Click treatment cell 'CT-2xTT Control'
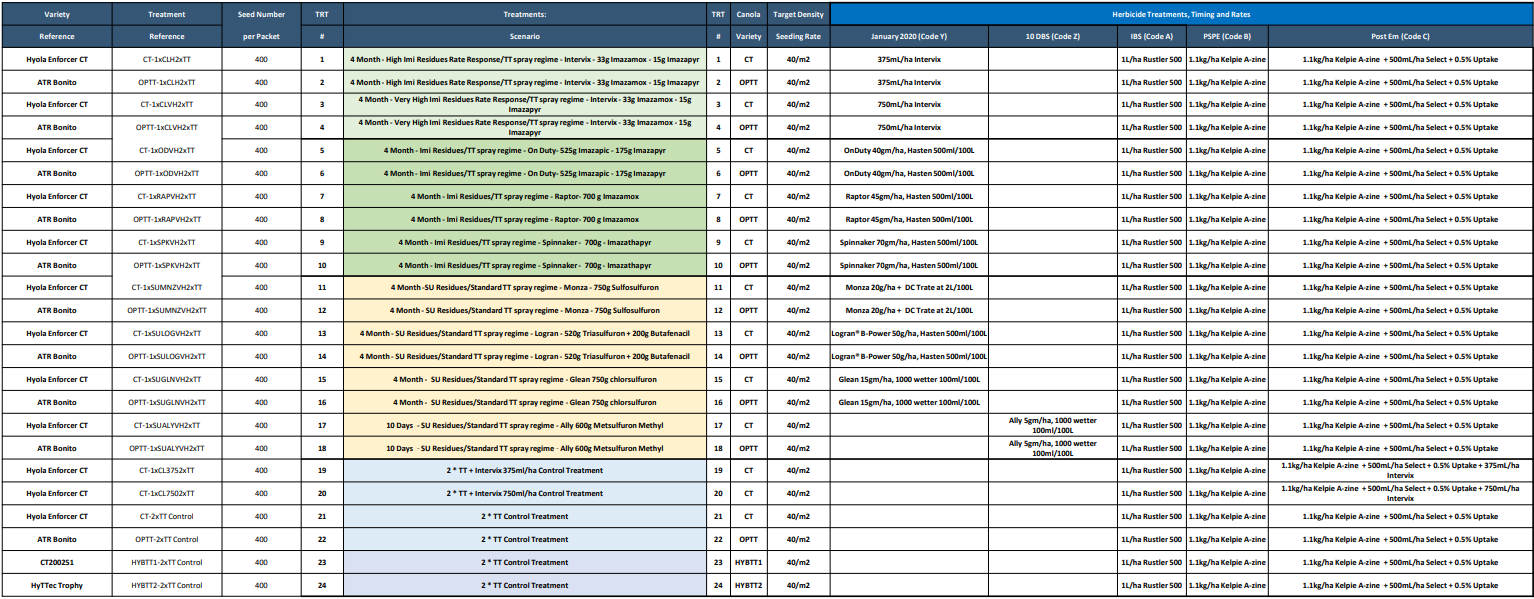 (x=167, y=516)
